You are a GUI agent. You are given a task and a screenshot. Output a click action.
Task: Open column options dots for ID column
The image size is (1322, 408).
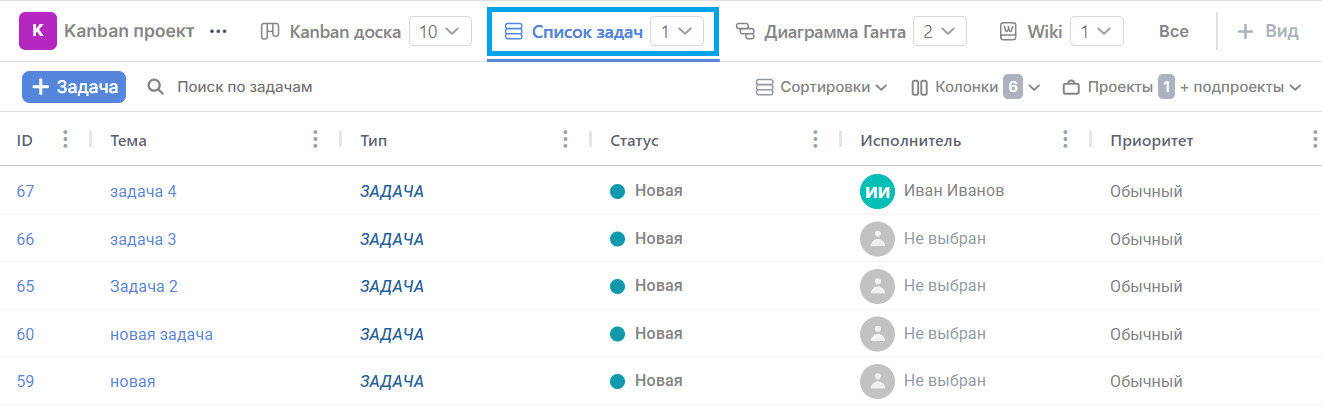click(65, 140)
